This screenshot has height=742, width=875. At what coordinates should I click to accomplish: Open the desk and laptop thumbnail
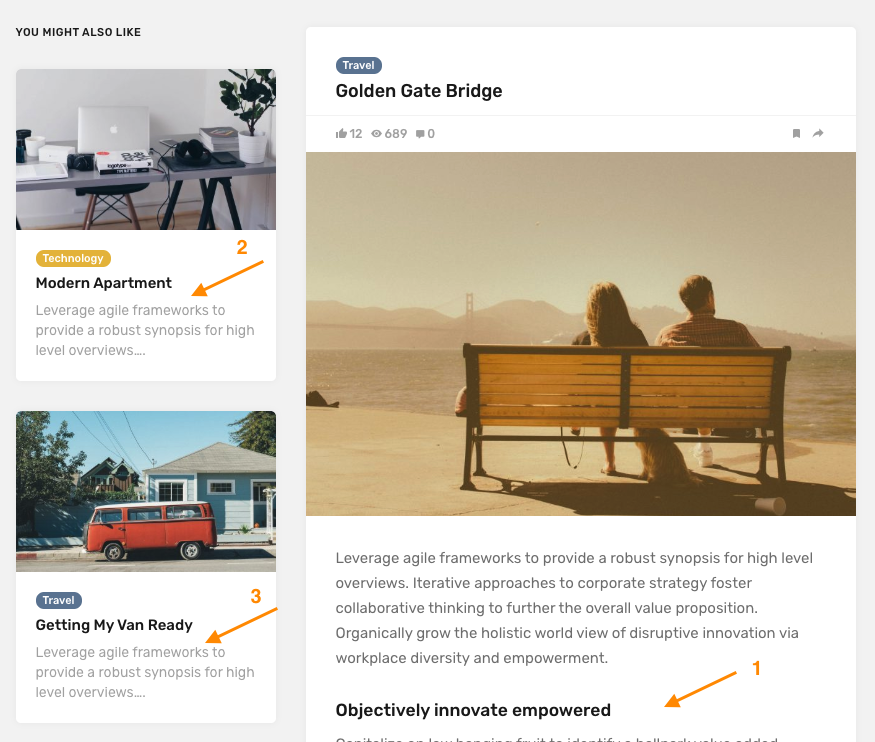146,150
